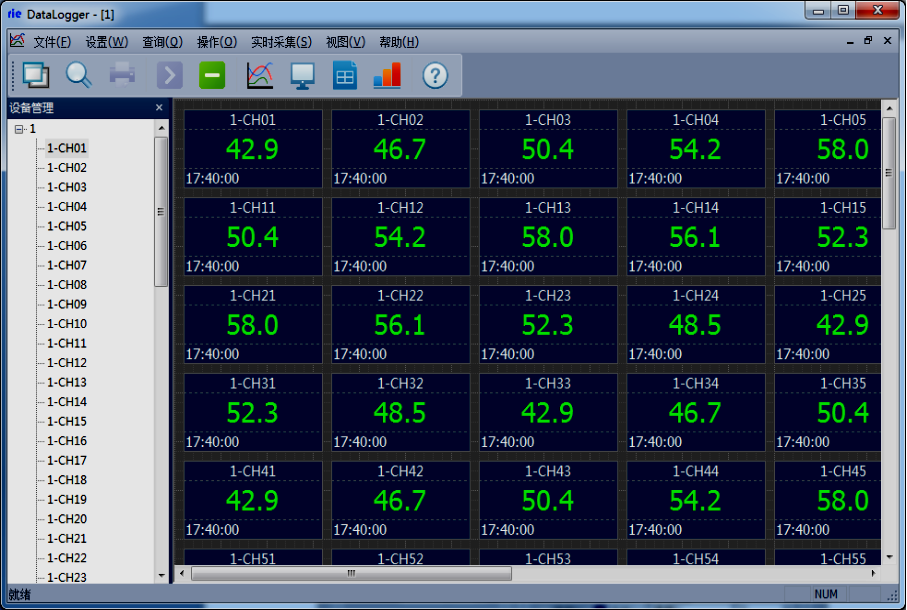Open the 文件(F) menu
Image resolution: width=907 pixels, height=610 pixels.
(x=52, y=42)
